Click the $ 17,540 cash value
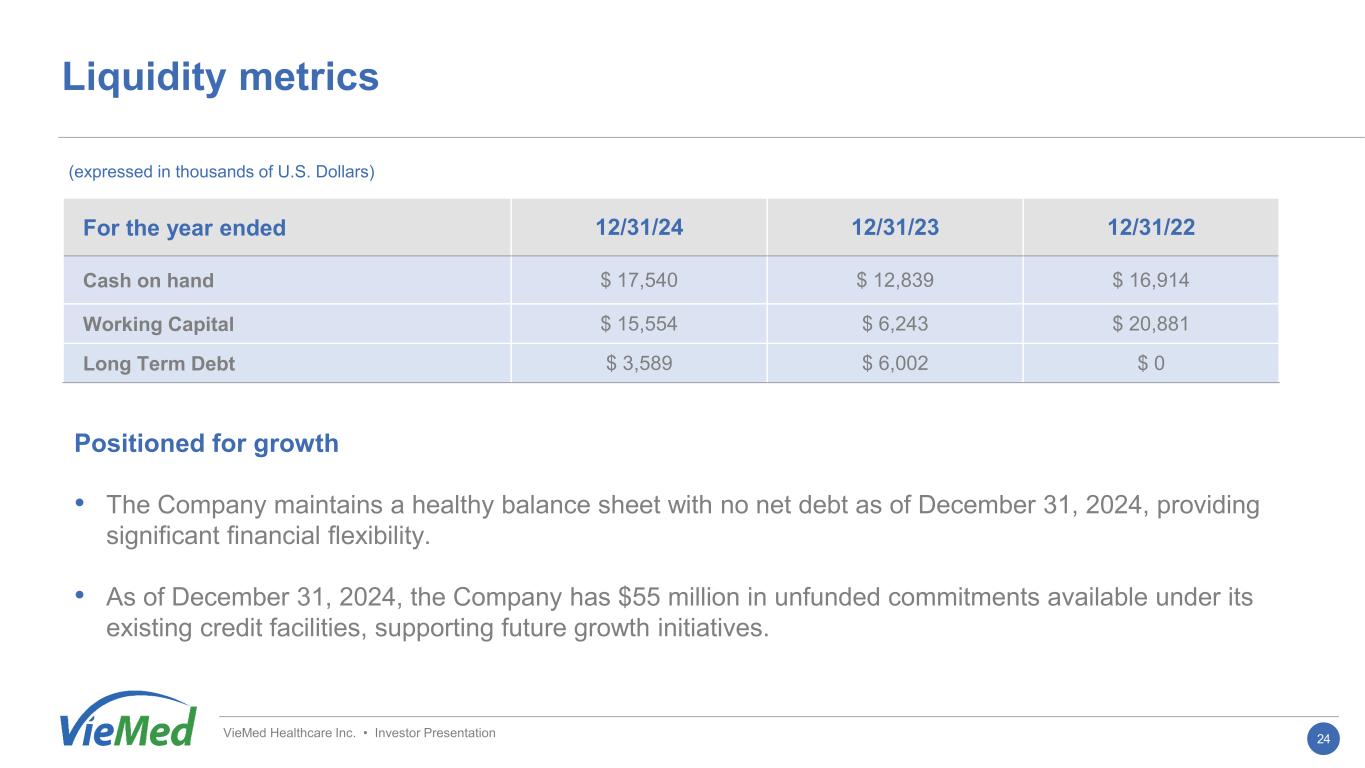 [x=639, y=281]
